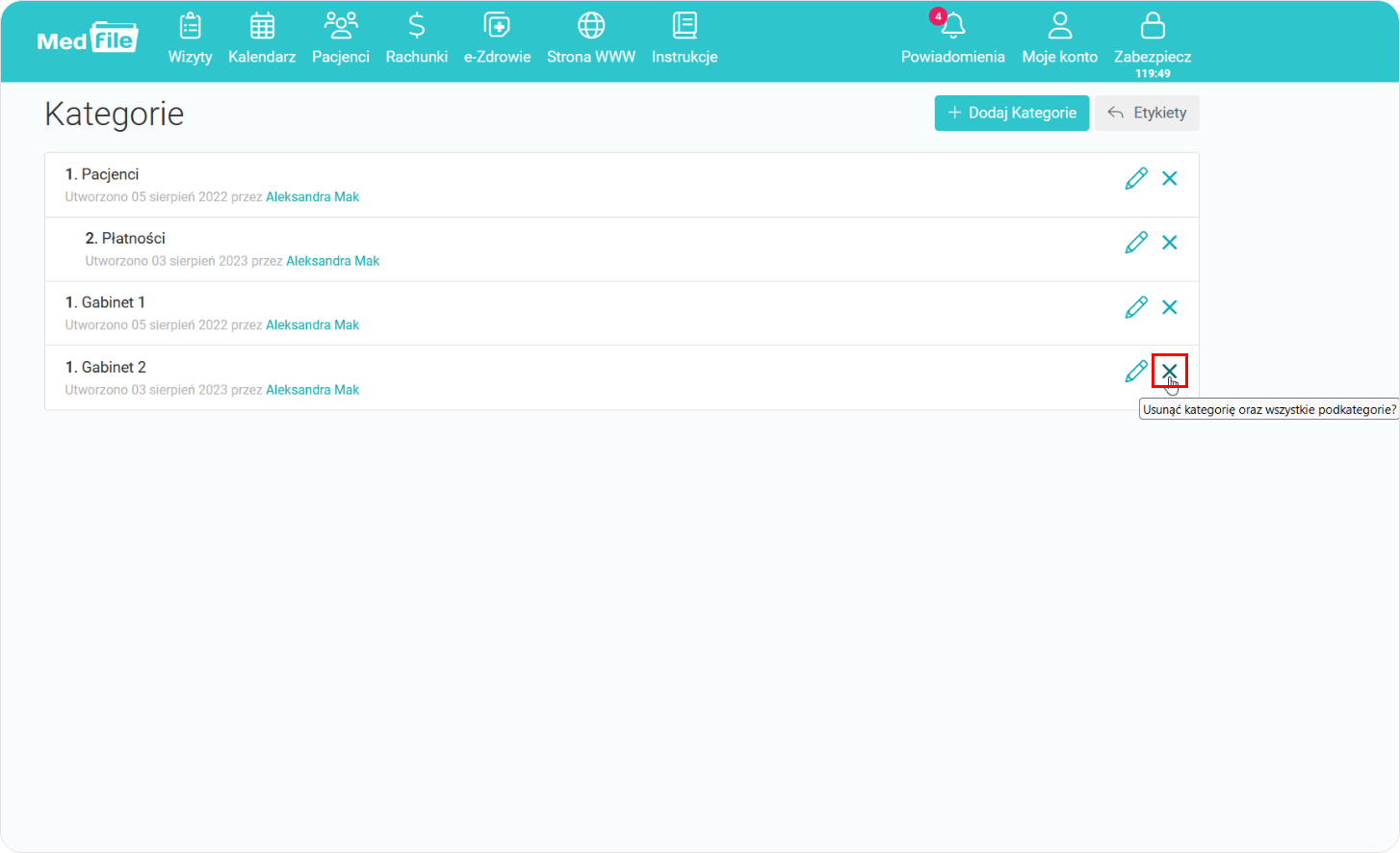Image resolution: width=1400 pixels, height=853 pixels.
Task: Click the red notification count badge
Action: coord(938,16)
